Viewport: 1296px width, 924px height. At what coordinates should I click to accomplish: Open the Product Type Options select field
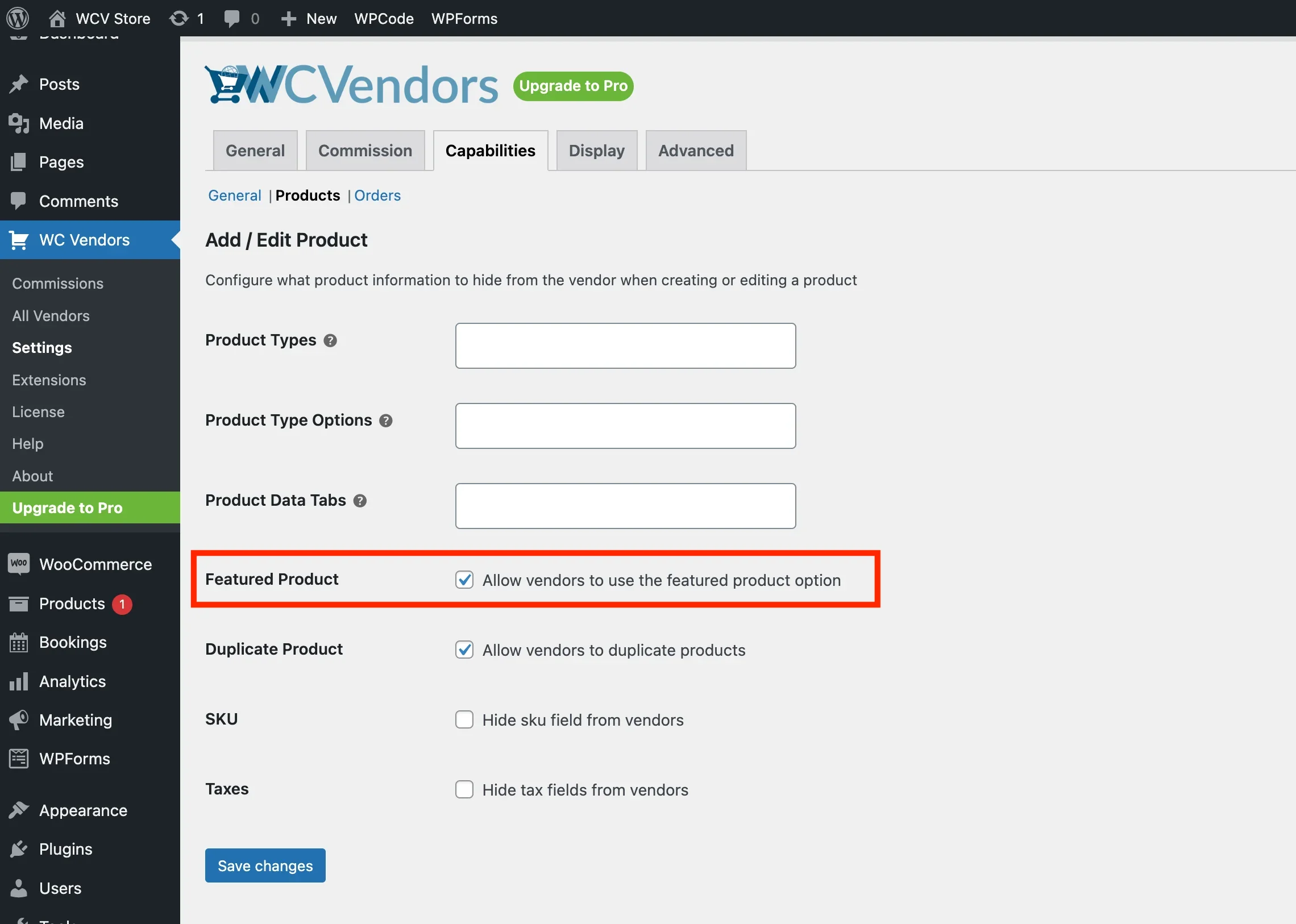click(625, 426)
